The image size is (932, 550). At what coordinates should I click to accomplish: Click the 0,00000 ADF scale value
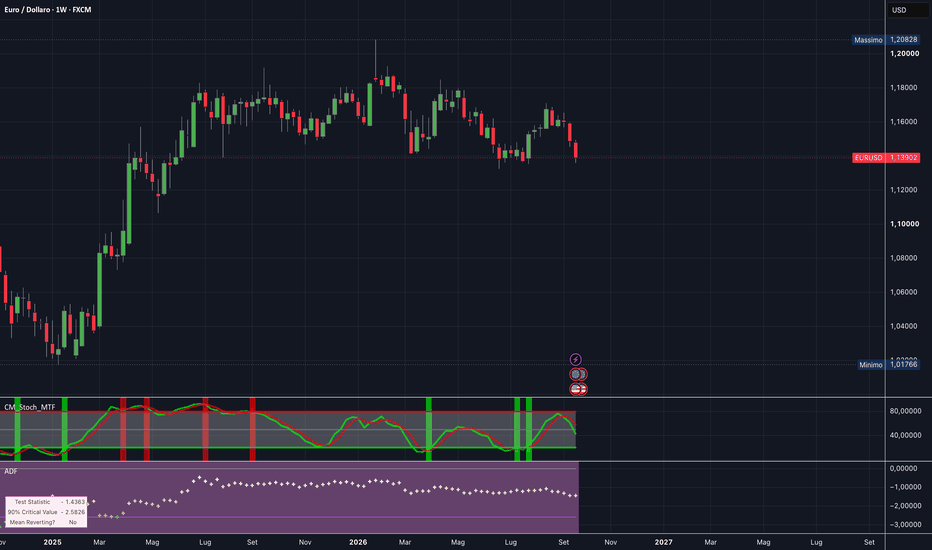[x=903, y=469]
